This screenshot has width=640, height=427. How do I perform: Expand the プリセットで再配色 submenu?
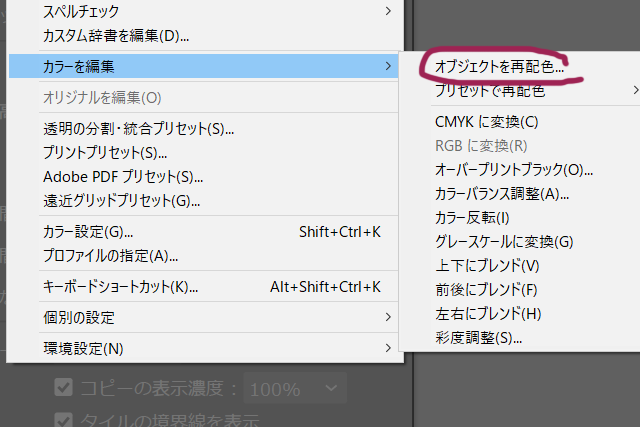point(490,92)
